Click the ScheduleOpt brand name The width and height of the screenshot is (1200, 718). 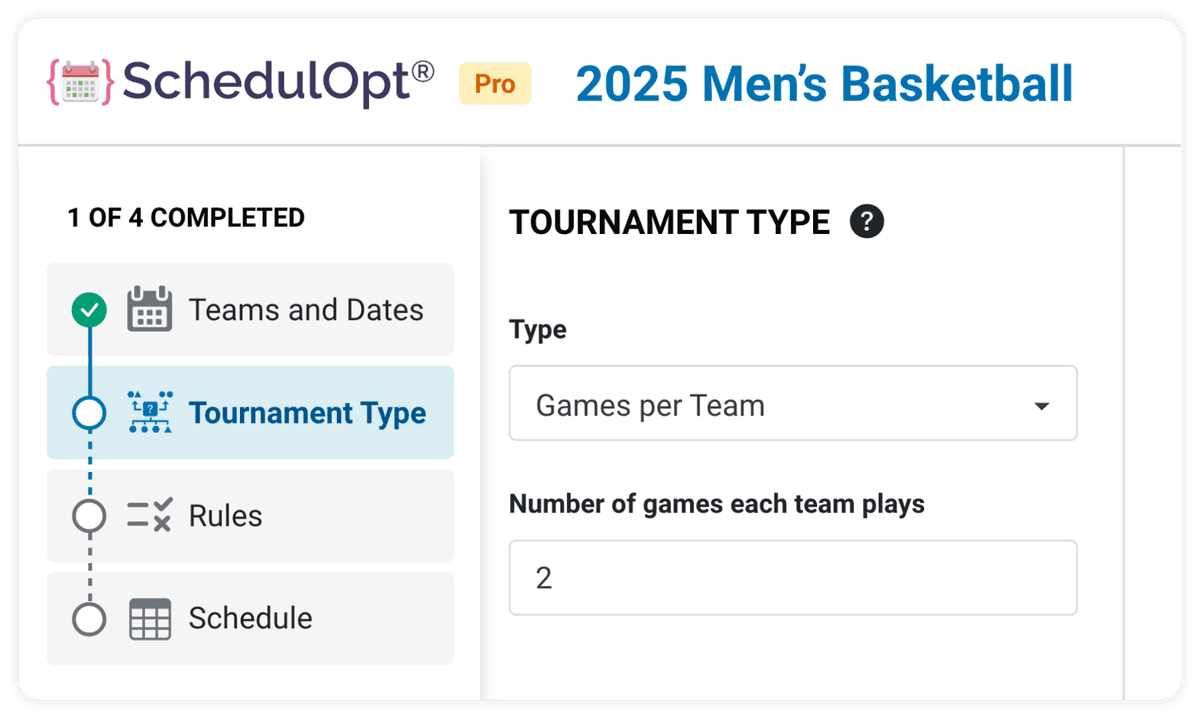278,83
